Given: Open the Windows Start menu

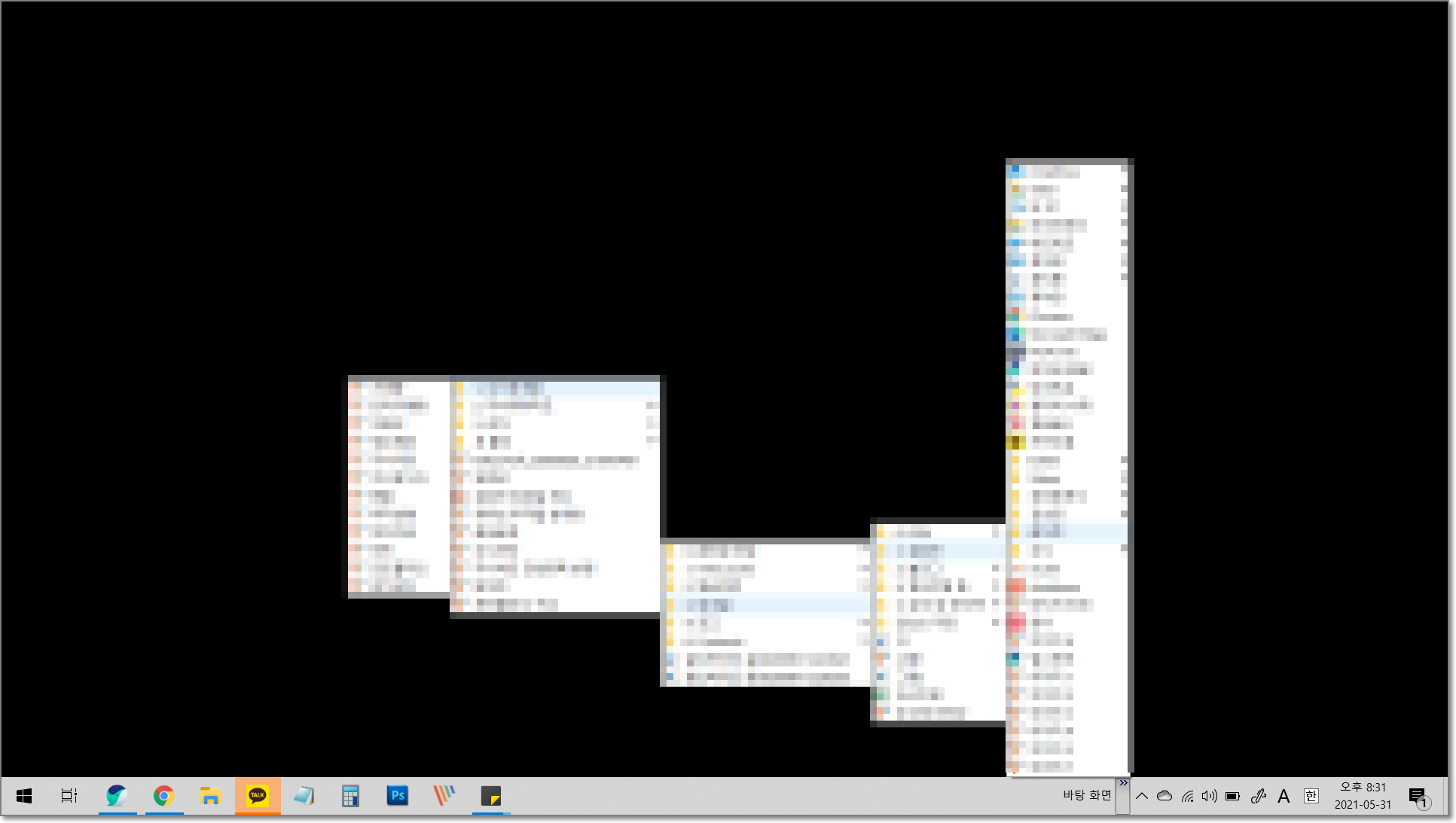Looking at the screenshot, I should pos(24,796).
